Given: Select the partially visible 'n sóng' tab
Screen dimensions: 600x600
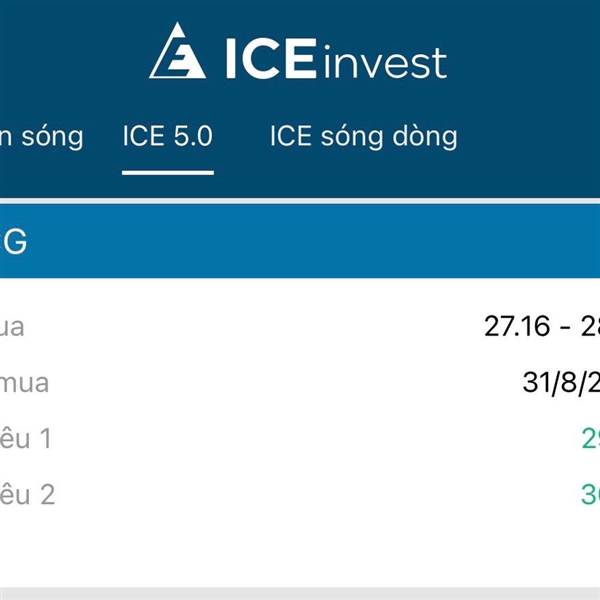Looking at the screenshot, I should click(x=41, y=137).
